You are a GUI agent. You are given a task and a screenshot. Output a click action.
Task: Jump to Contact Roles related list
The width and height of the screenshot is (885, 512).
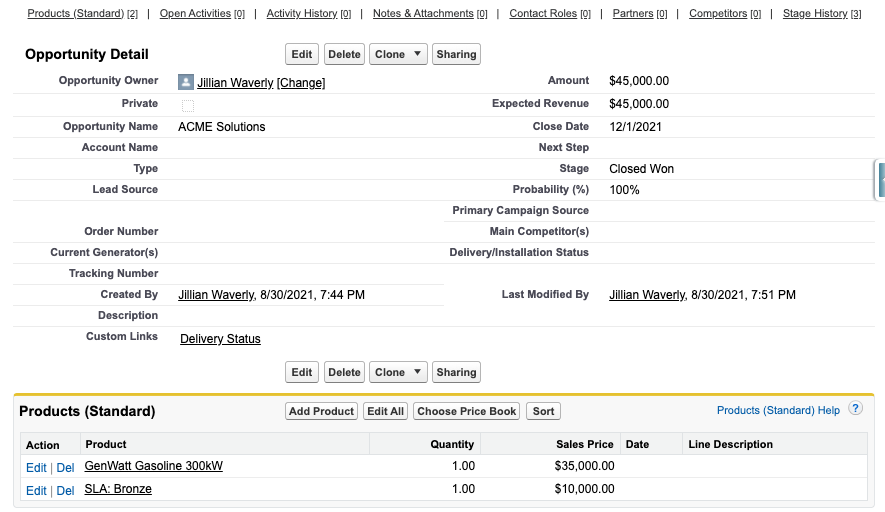[x=550, y=14]
